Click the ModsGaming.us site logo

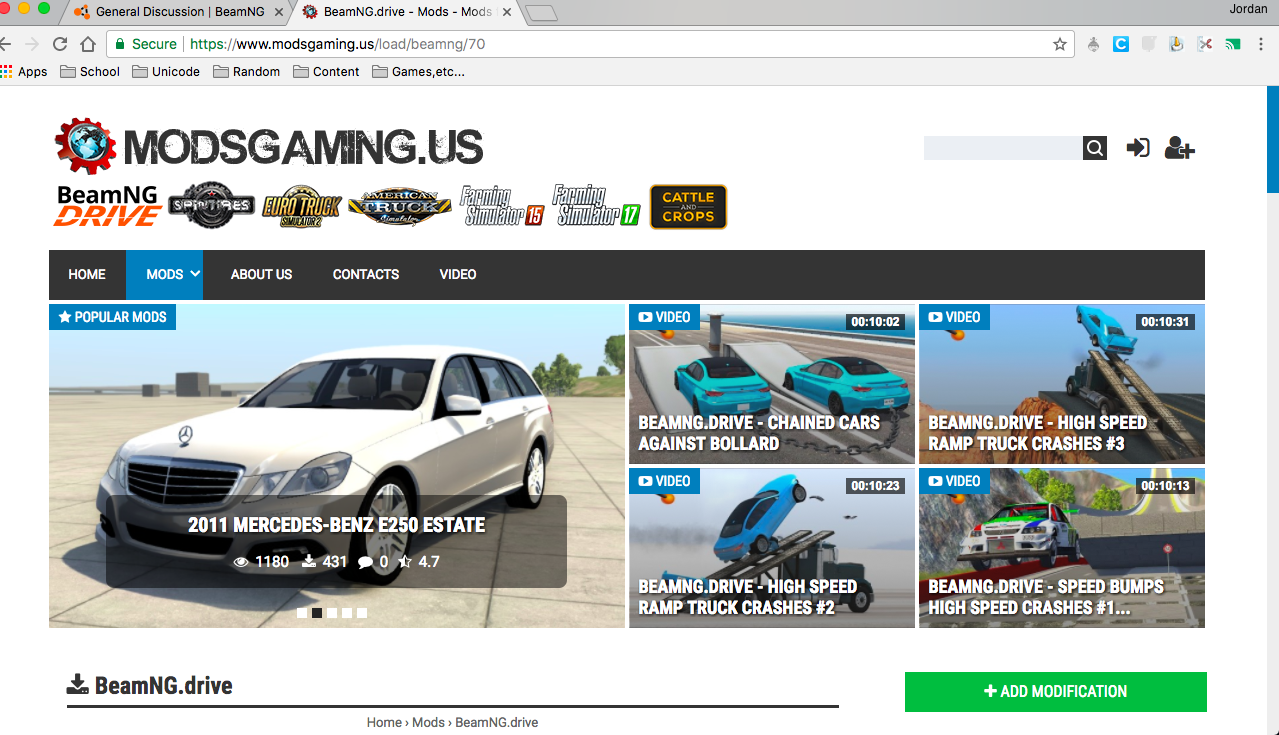(269, 147)
